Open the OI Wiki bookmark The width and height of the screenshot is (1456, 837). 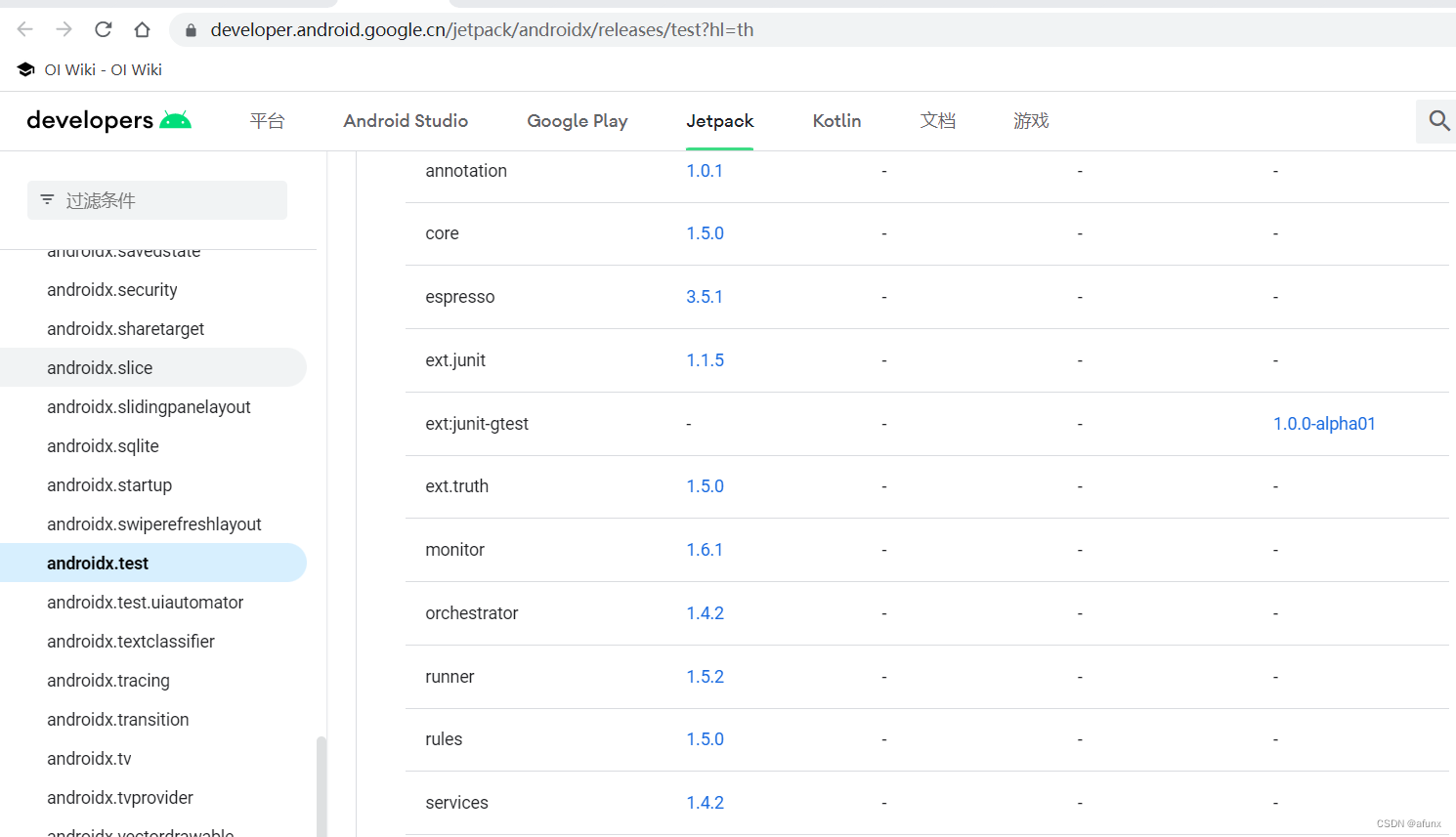90,69
